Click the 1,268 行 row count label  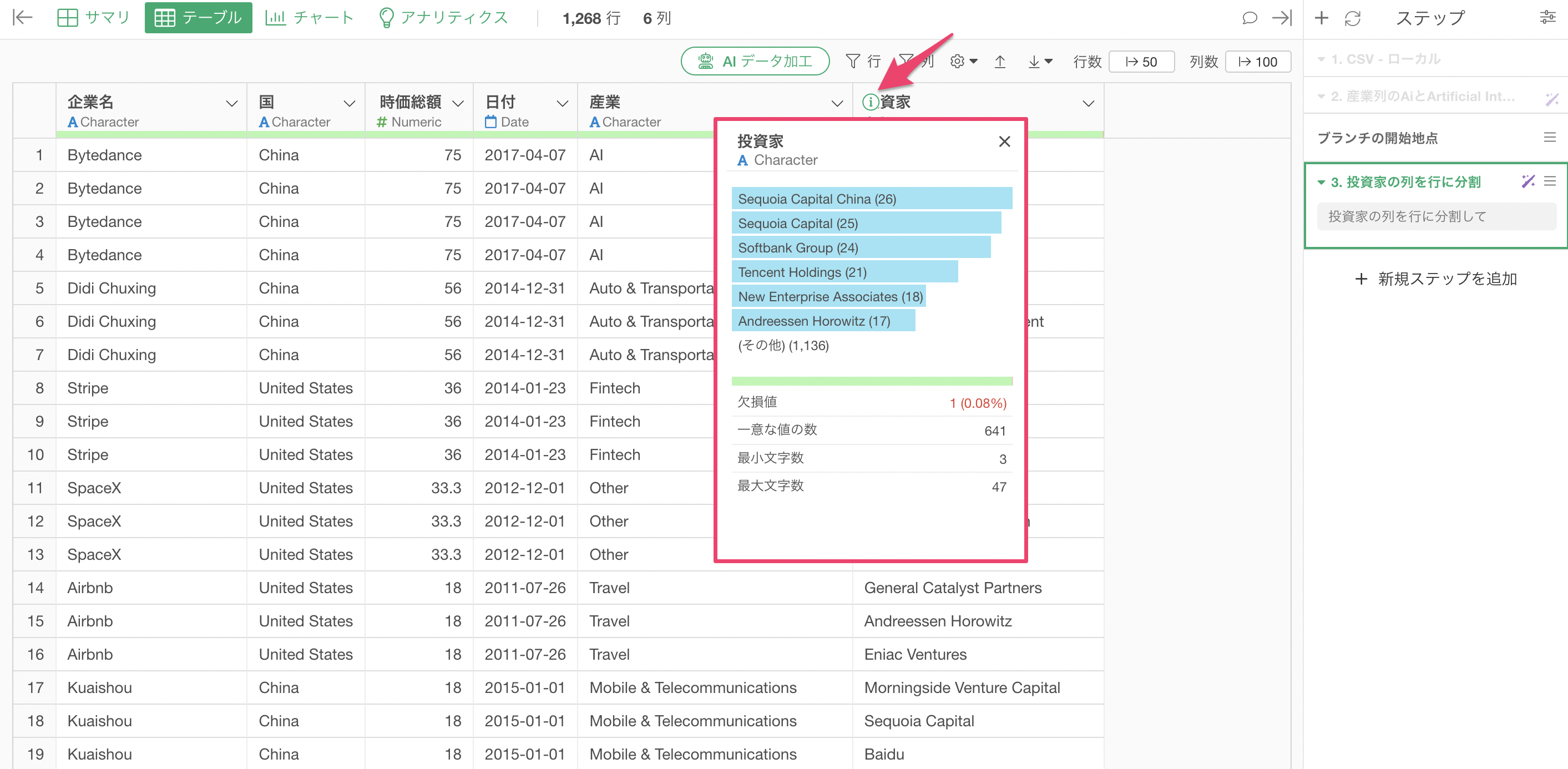pos(591,18)
